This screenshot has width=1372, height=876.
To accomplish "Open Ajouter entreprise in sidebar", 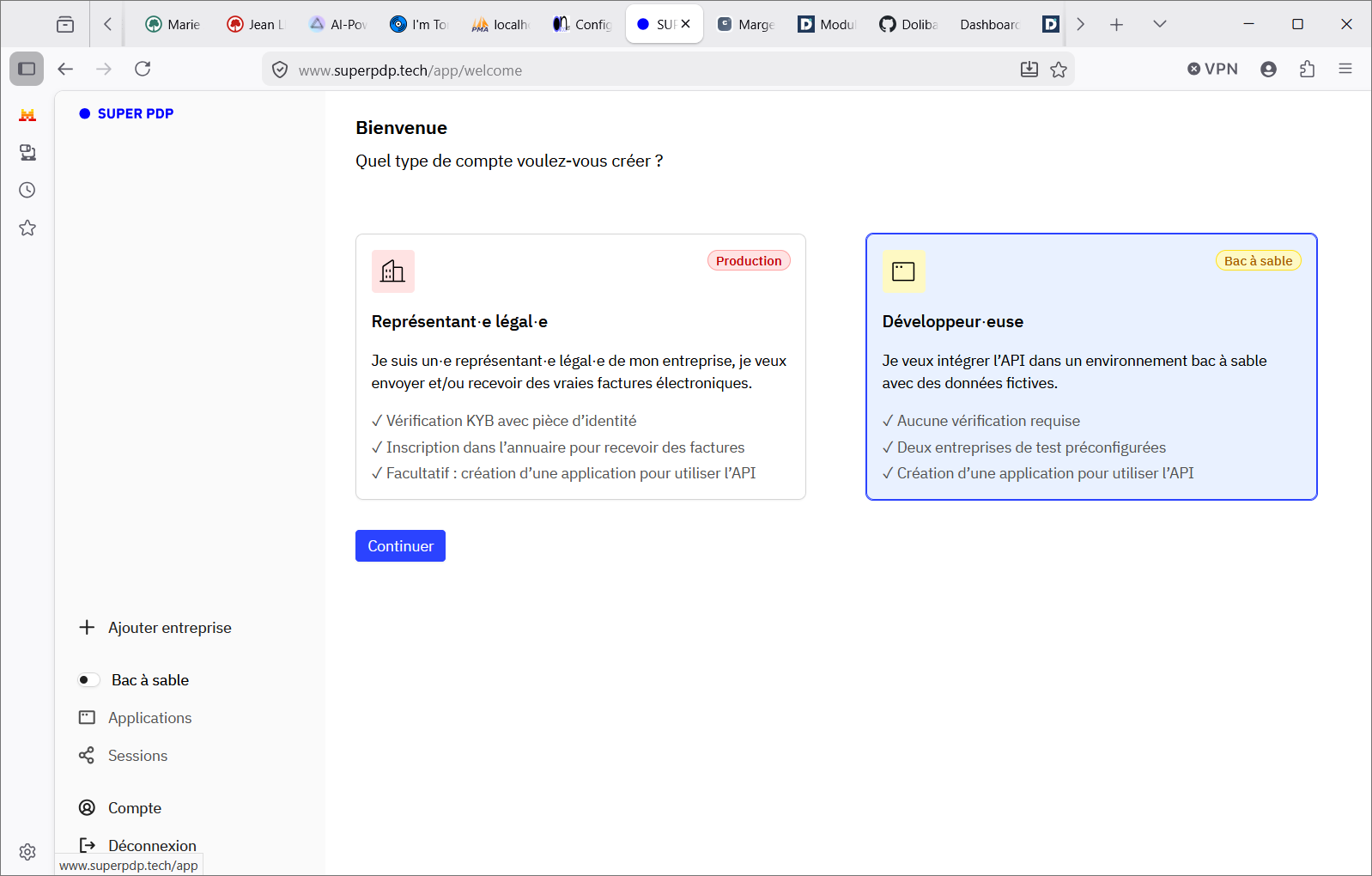I will pos(155,628).
